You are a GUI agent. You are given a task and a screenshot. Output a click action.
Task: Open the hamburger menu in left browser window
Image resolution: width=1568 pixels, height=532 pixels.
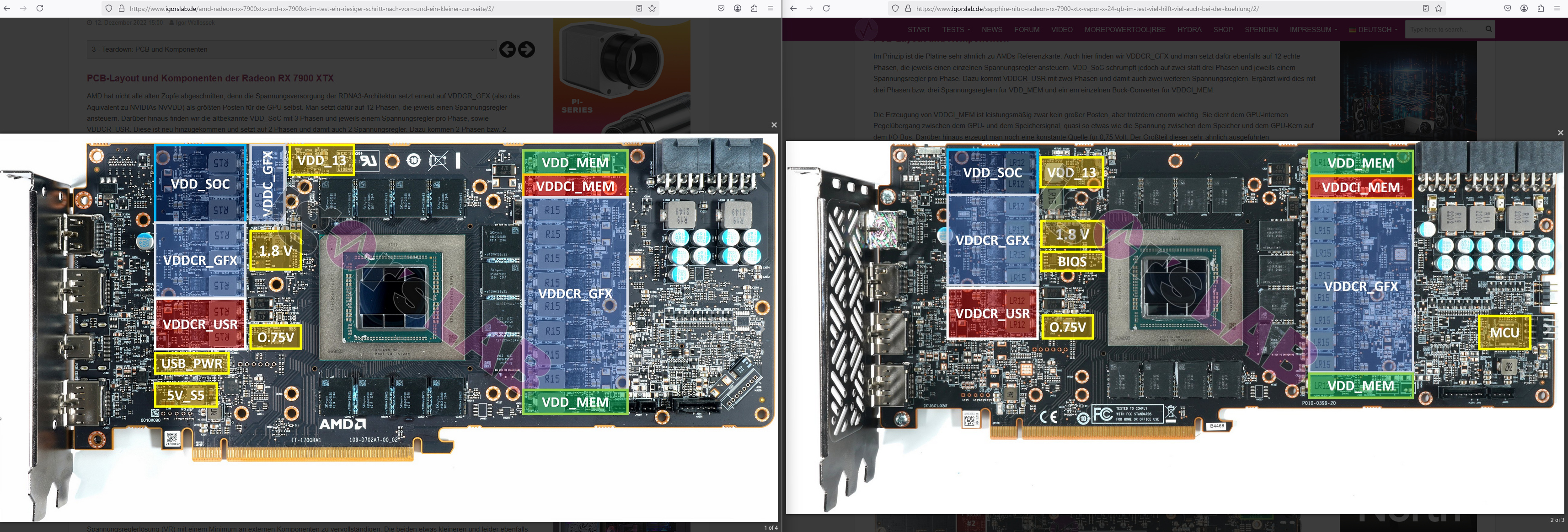770,9
